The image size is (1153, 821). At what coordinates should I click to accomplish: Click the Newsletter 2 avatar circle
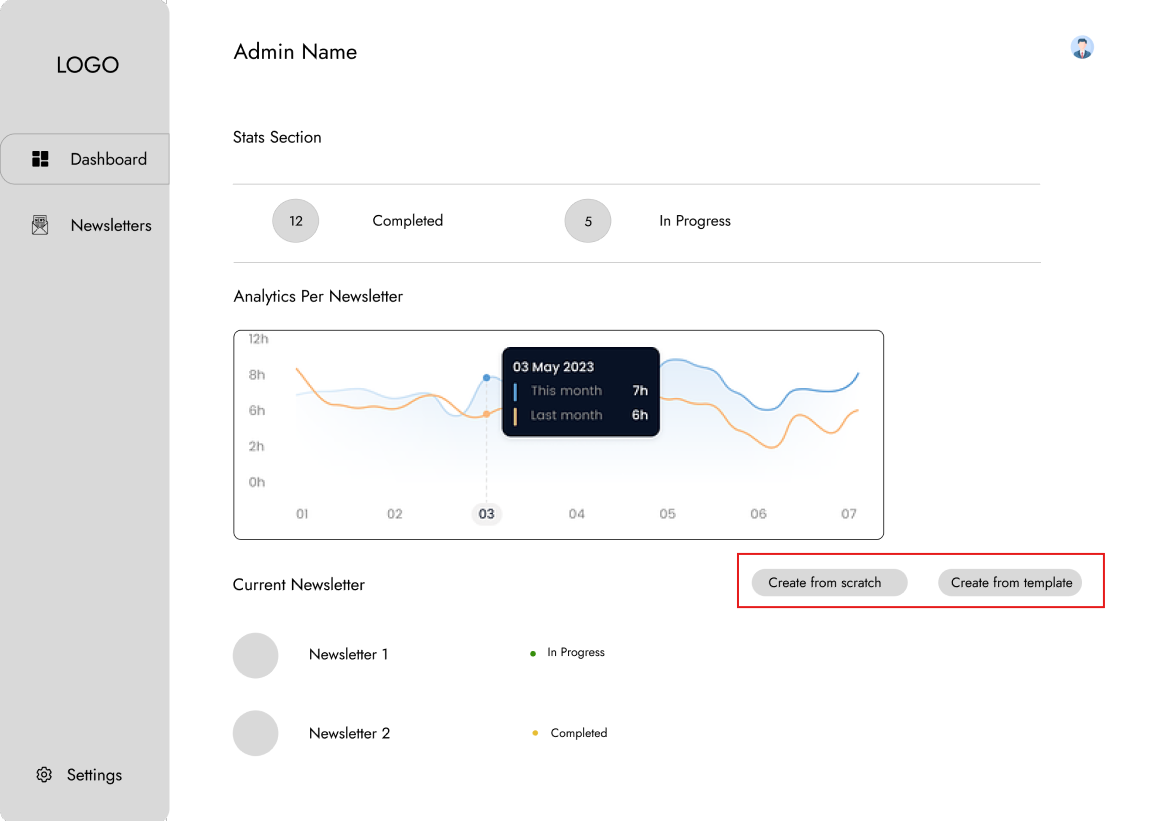(x=255, y=733)
